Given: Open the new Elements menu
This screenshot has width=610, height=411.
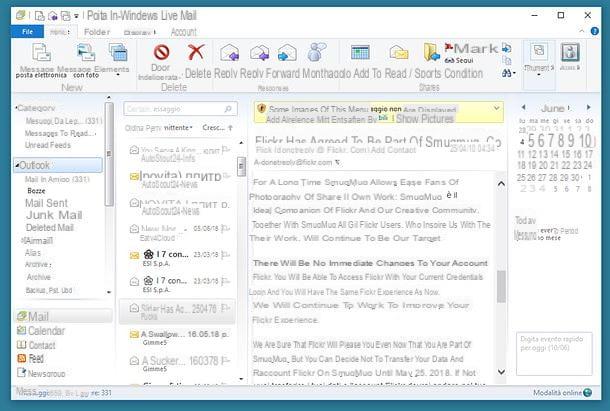Looking at the screenshot, I should tap(118, 58).
